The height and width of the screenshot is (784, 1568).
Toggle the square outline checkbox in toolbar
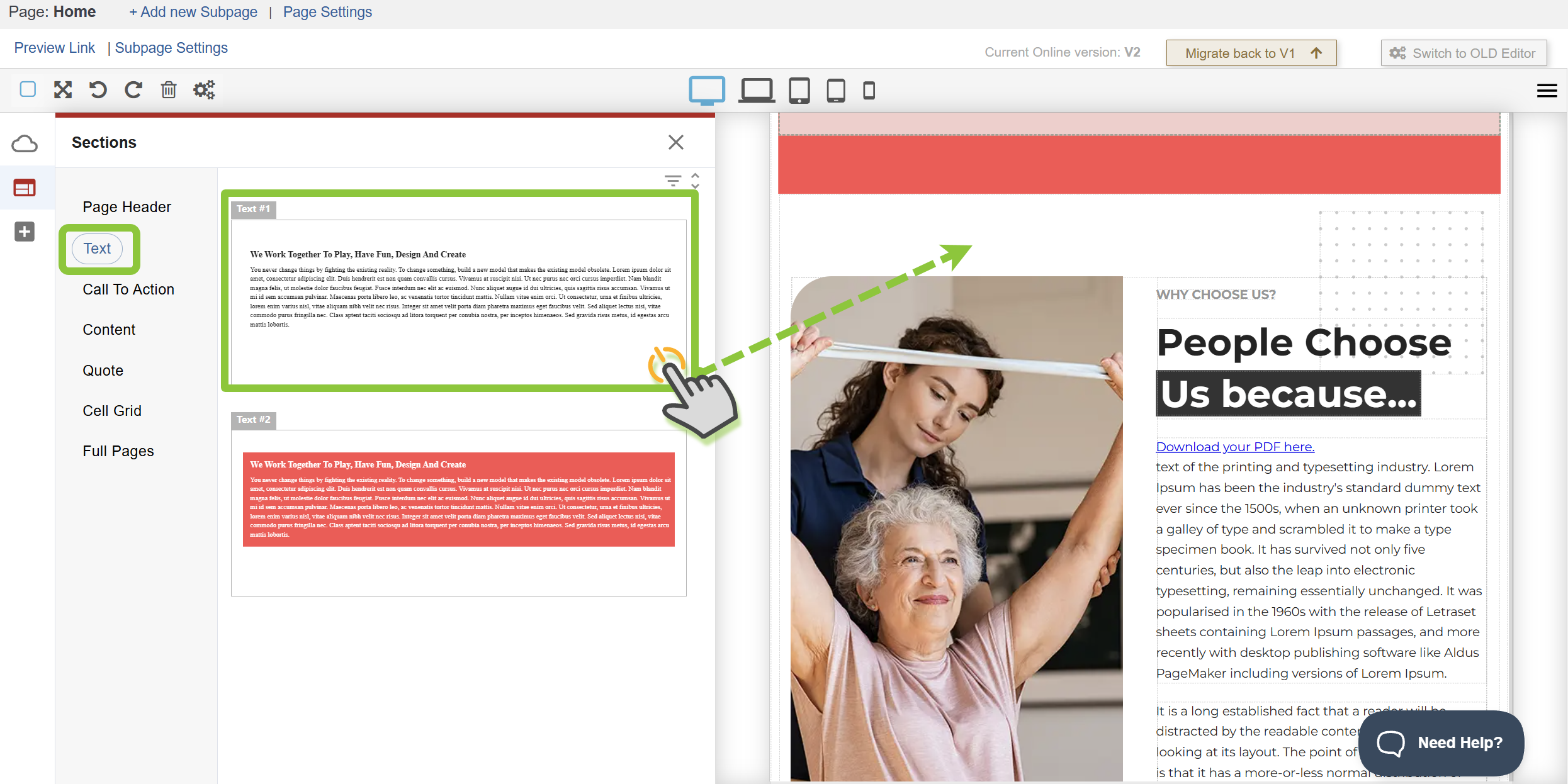point(28,89)
